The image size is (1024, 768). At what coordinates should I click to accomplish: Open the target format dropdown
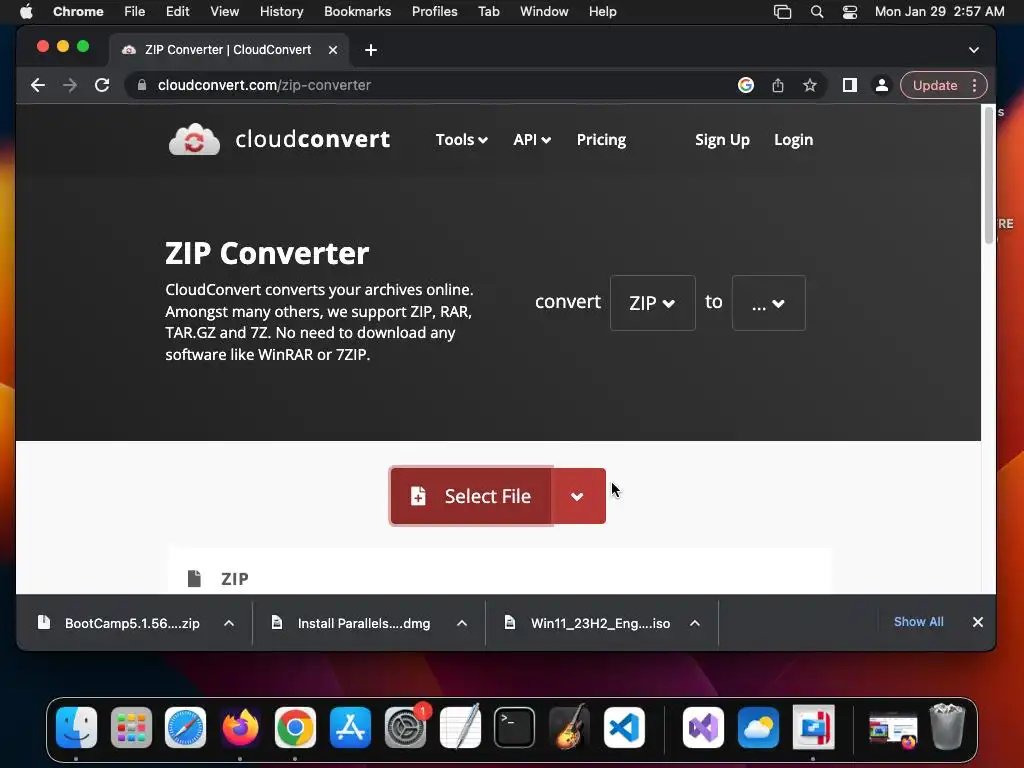tap(769, 303)
